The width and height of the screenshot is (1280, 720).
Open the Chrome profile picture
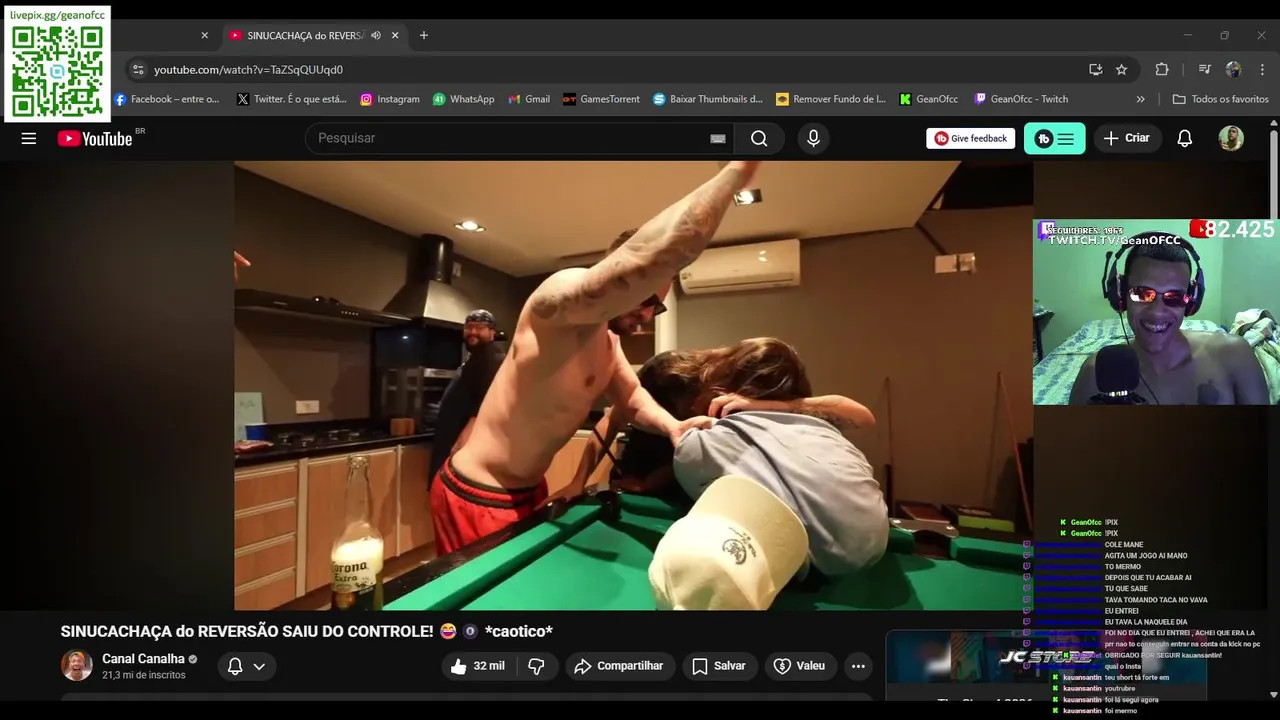1233,69
